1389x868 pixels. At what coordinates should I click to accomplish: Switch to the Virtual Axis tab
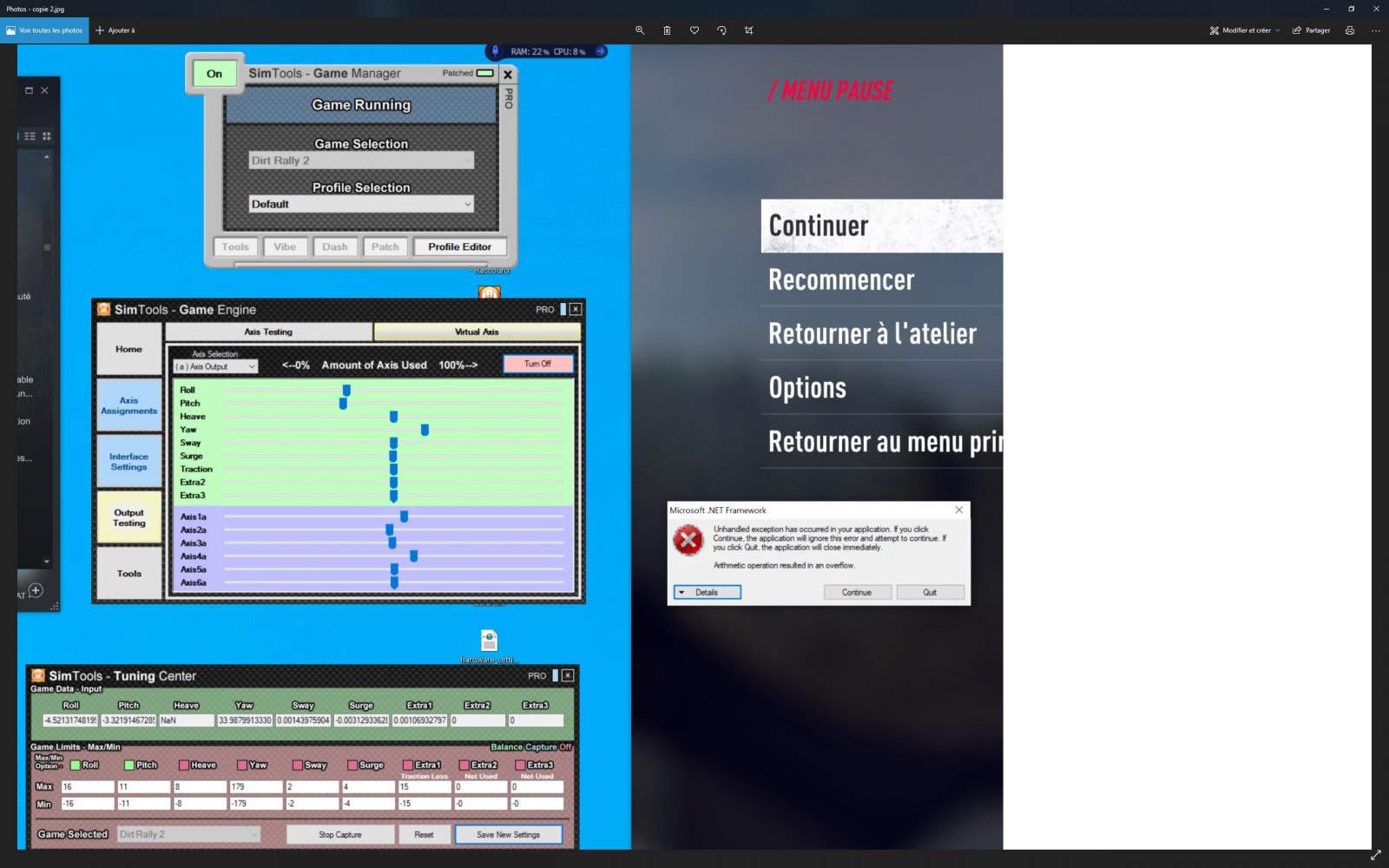click(477, 332)
